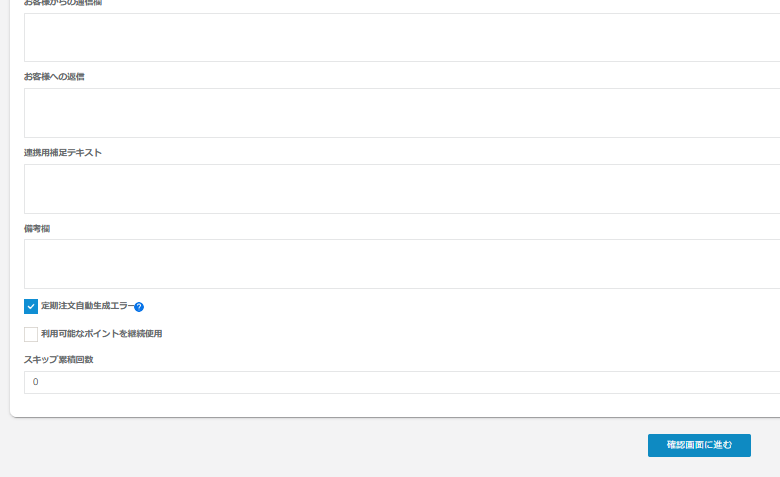Image resolution: width=780 pixels, height=477 pixels.
Task: Uncheck the 定期注文自動生成エラー checkbox
Action: point(31,306)
